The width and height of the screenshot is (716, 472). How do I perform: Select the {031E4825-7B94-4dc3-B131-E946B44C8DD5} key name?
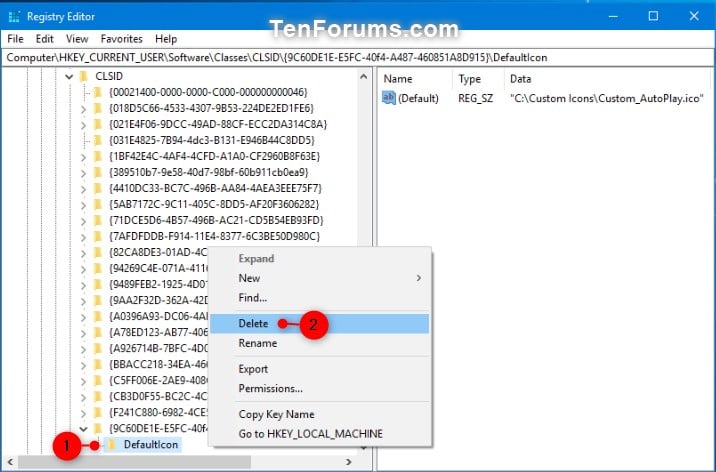[212, 140]
